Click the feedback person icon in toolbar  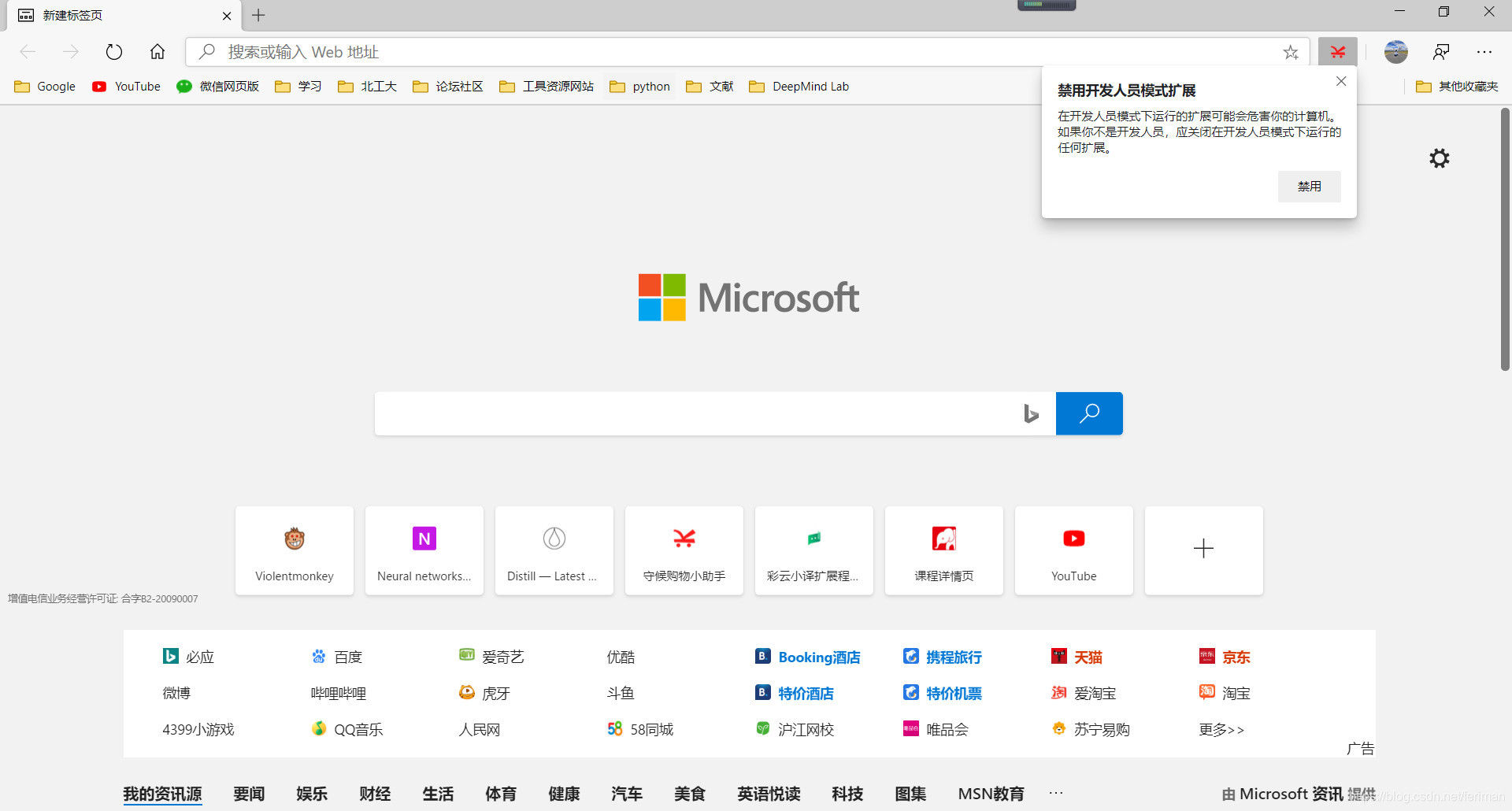1441,52
